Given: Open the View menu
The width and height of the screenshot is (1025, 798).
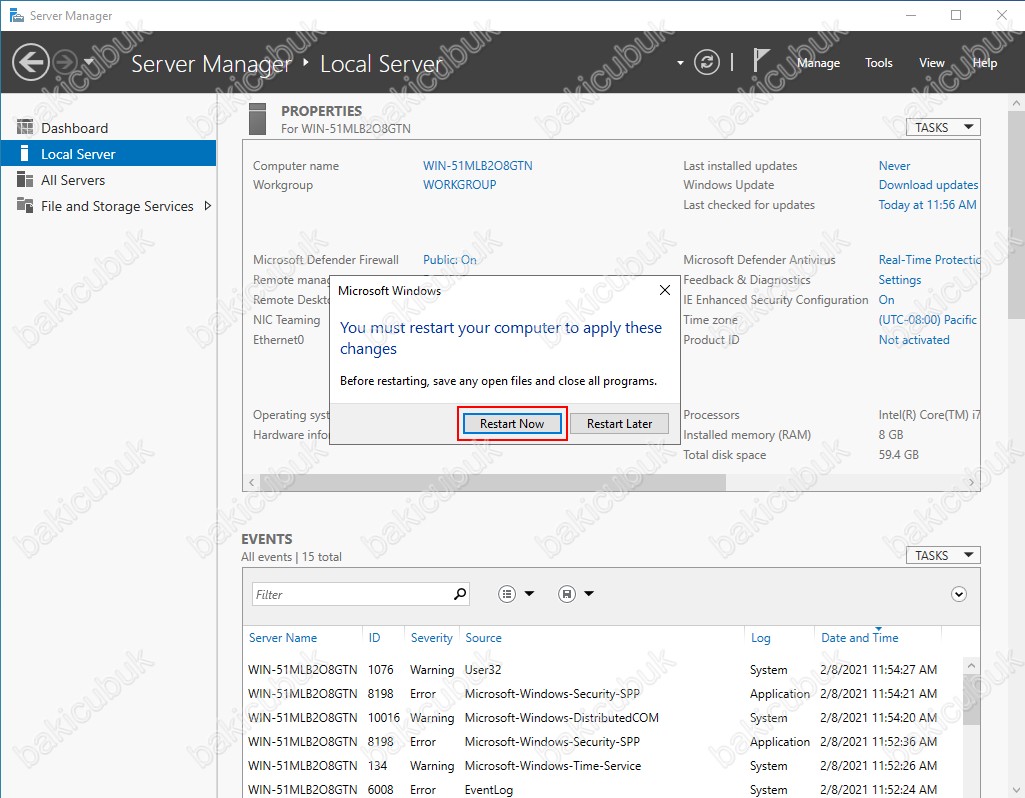Looking at the screenshot, I should click(x=932, y=63).
